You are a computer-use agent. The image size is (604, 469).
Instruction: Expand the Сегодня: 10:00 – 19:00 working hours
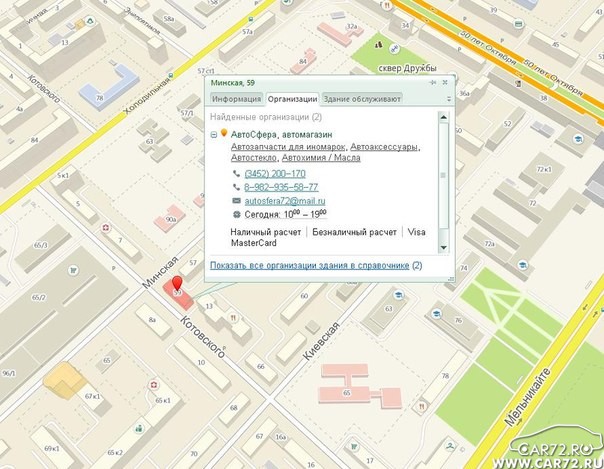click(x=285, y=214)
